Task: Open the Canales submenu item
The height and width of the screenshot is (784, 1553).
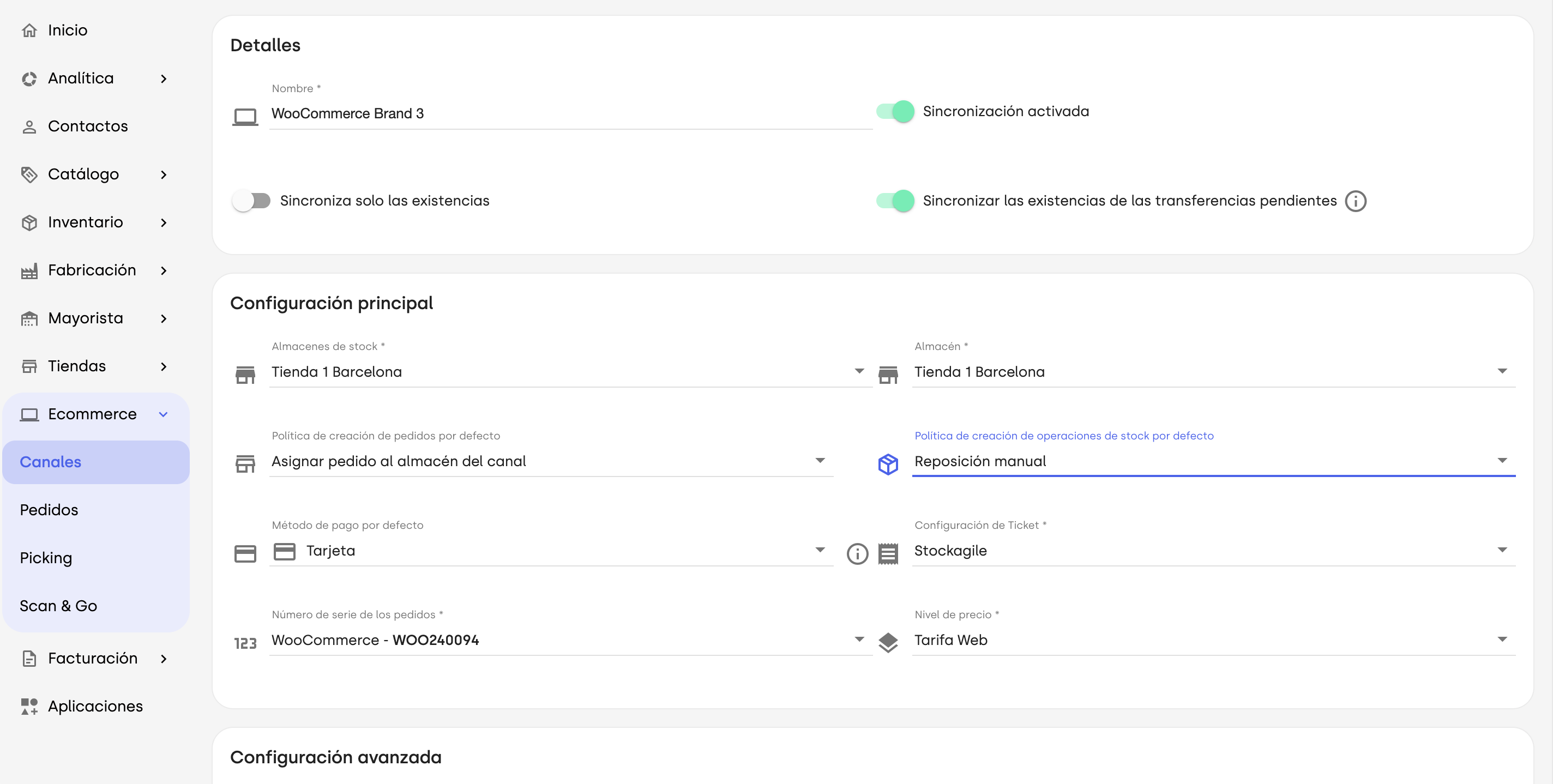Action: click(x=96, y=462)
